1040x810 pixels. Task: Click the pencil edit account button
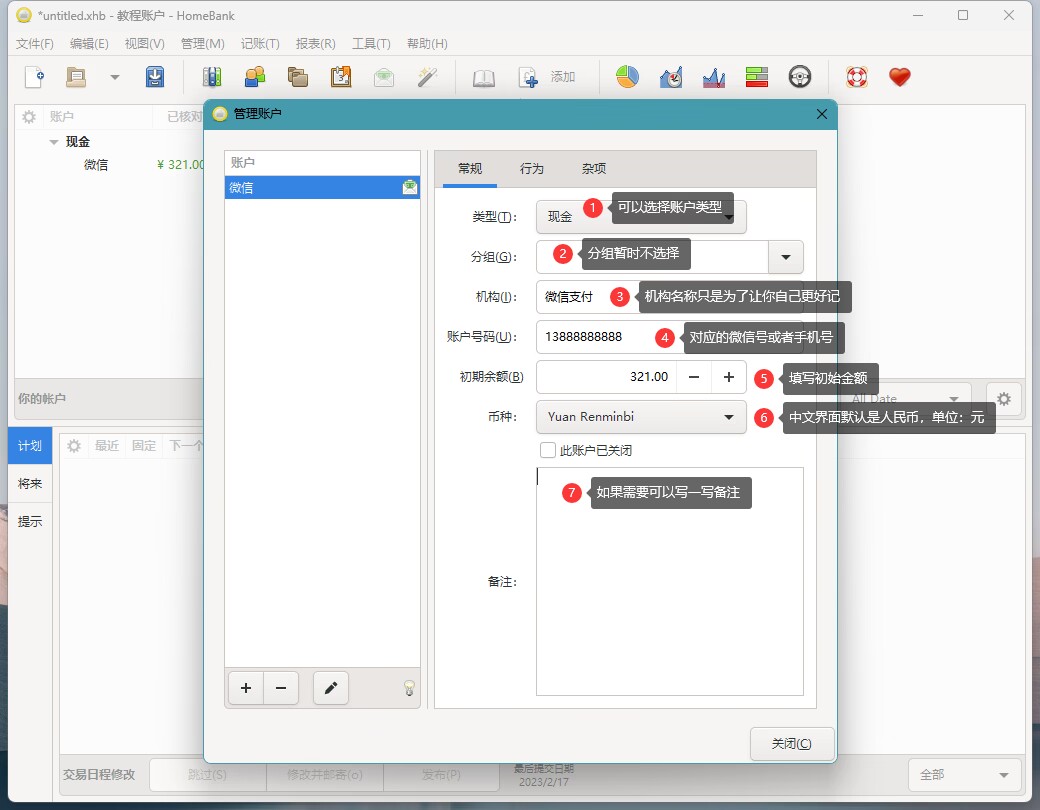point(331,688)
